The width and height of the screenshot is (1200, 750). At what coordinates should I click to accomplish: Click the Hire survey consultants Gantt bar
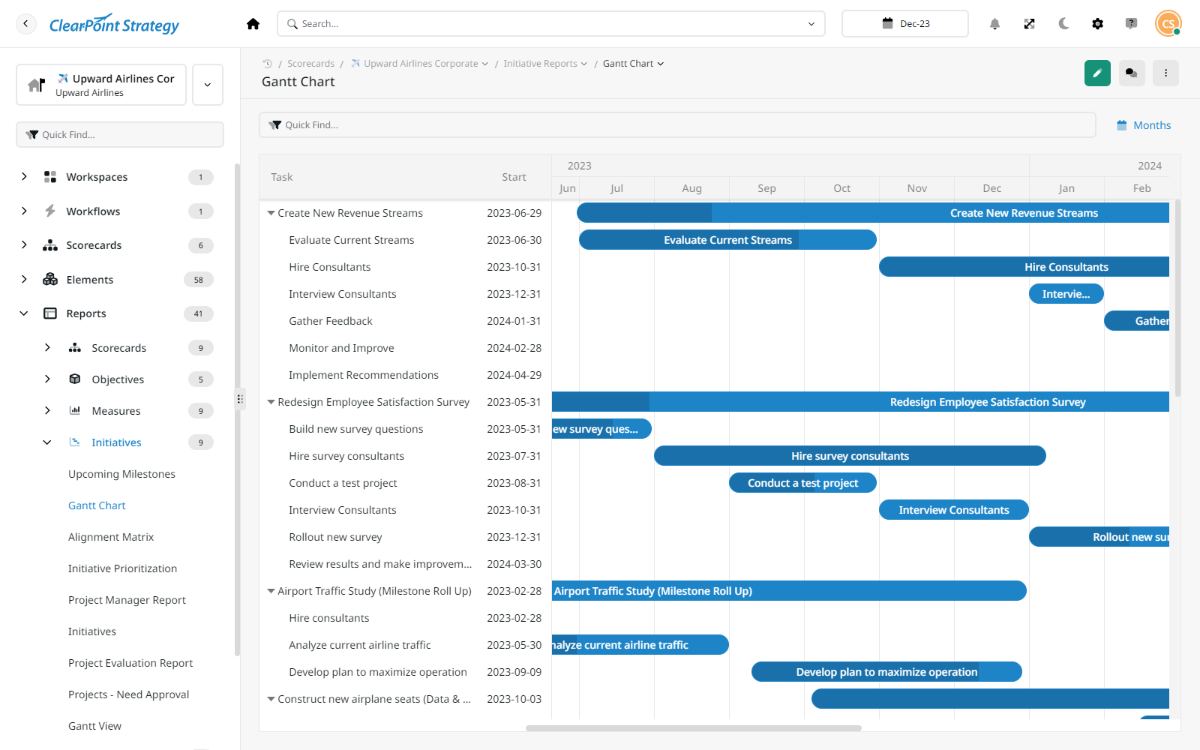pyautogui.click(x=850, y=456)
